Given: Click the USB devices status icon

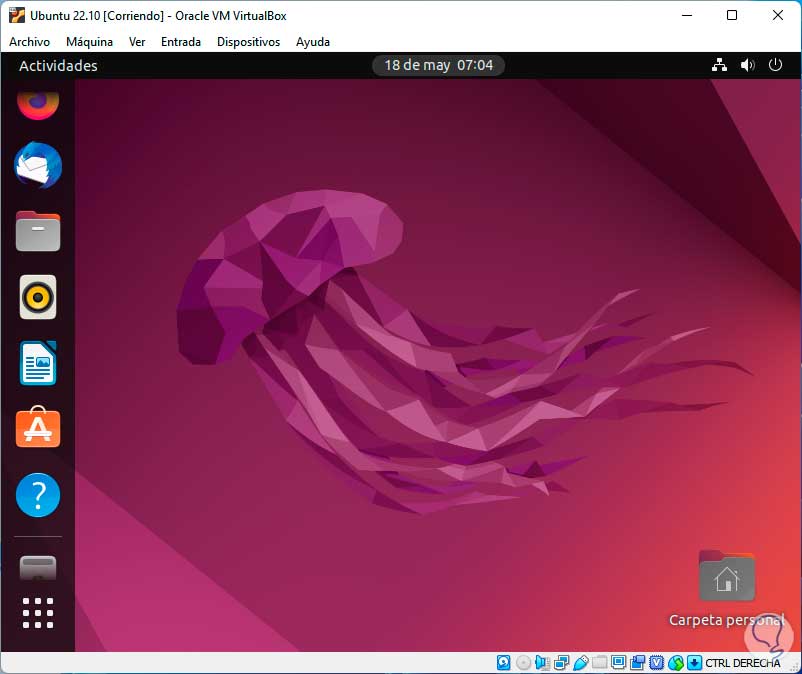Looking at the screenshot, I should 581,663.
